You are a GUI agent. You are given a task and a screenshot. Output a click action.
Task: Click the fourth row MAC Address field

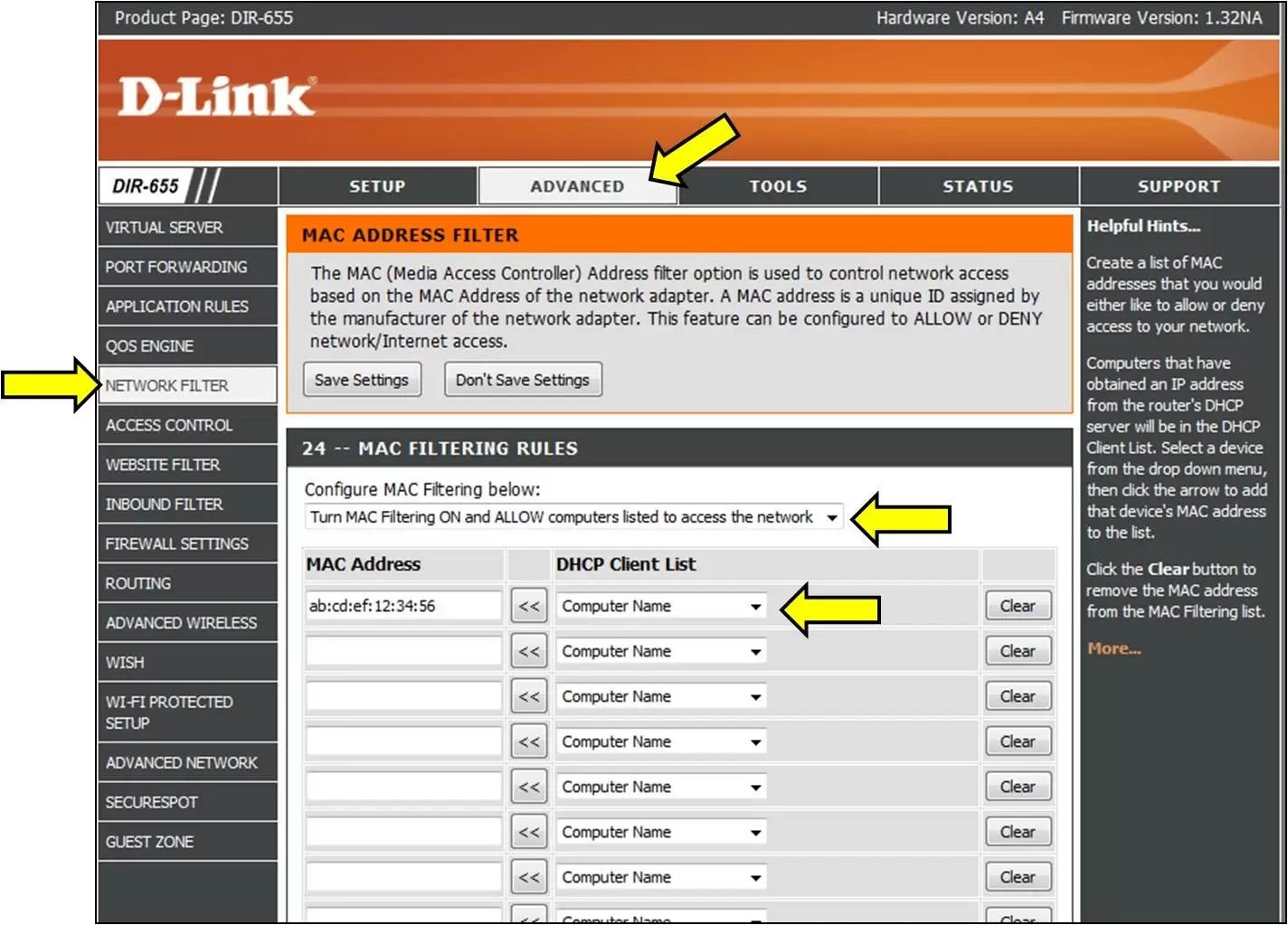click(x=403, y=741)
